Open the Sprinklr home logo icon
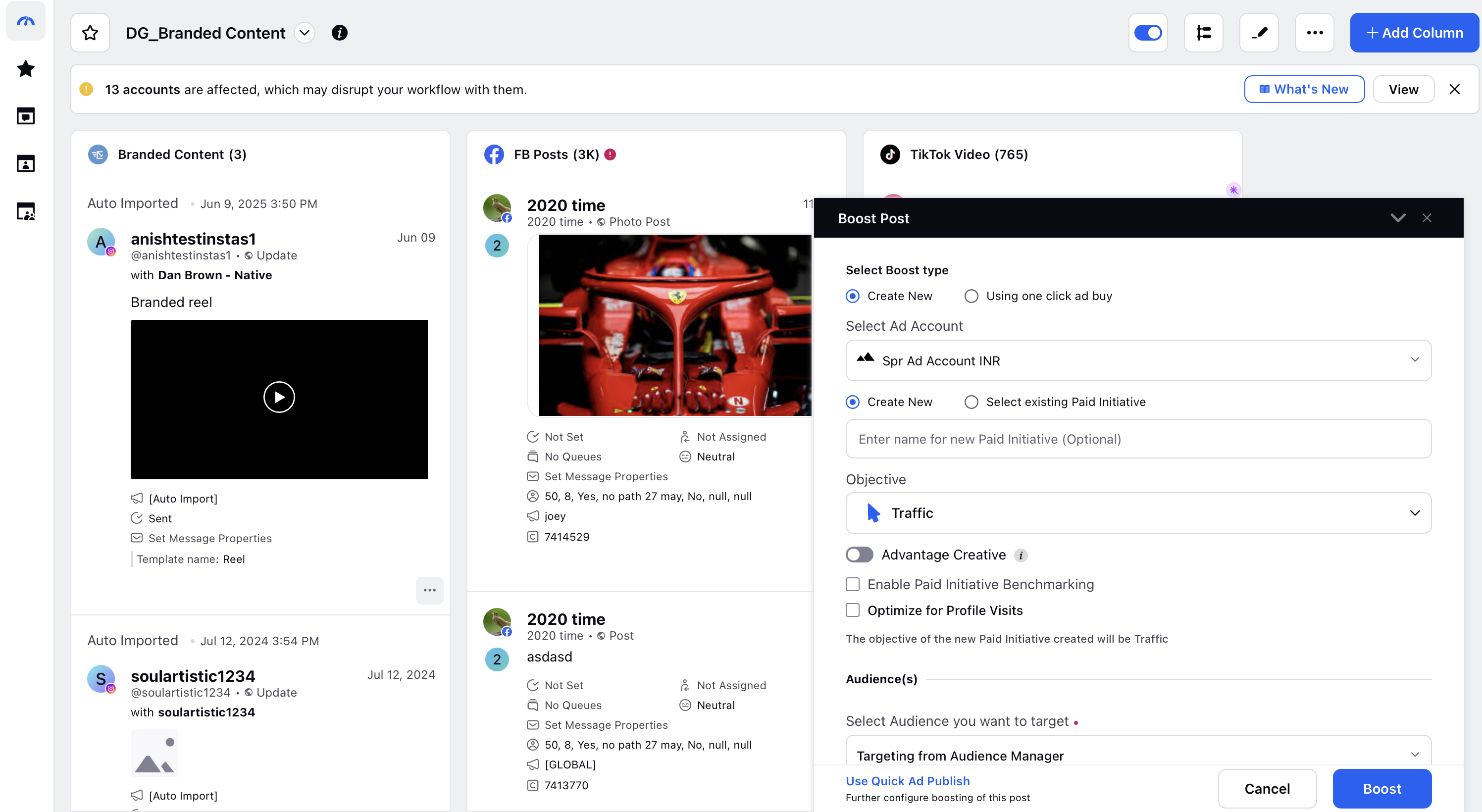1482x812 pixels. (x=26, y=22)
